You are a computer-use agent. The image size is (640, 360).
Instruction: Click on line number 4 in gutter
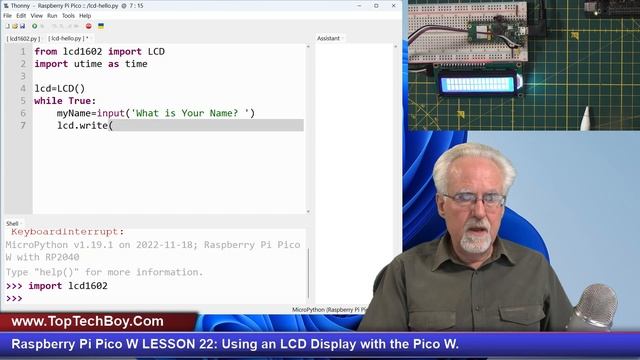pyautogui.click(x=23, y=89)
